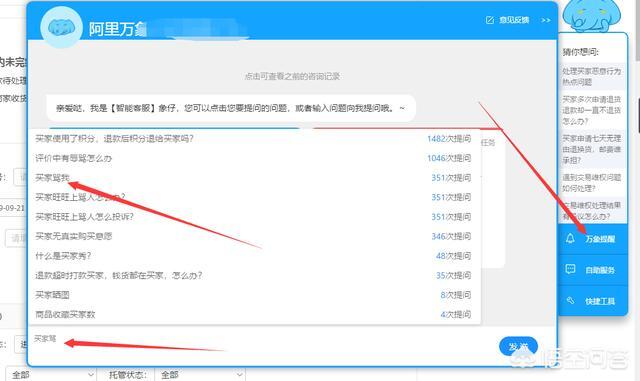
Task: Open 点击可查看之前的咨询记录 history link
Action: pos(292,76)
